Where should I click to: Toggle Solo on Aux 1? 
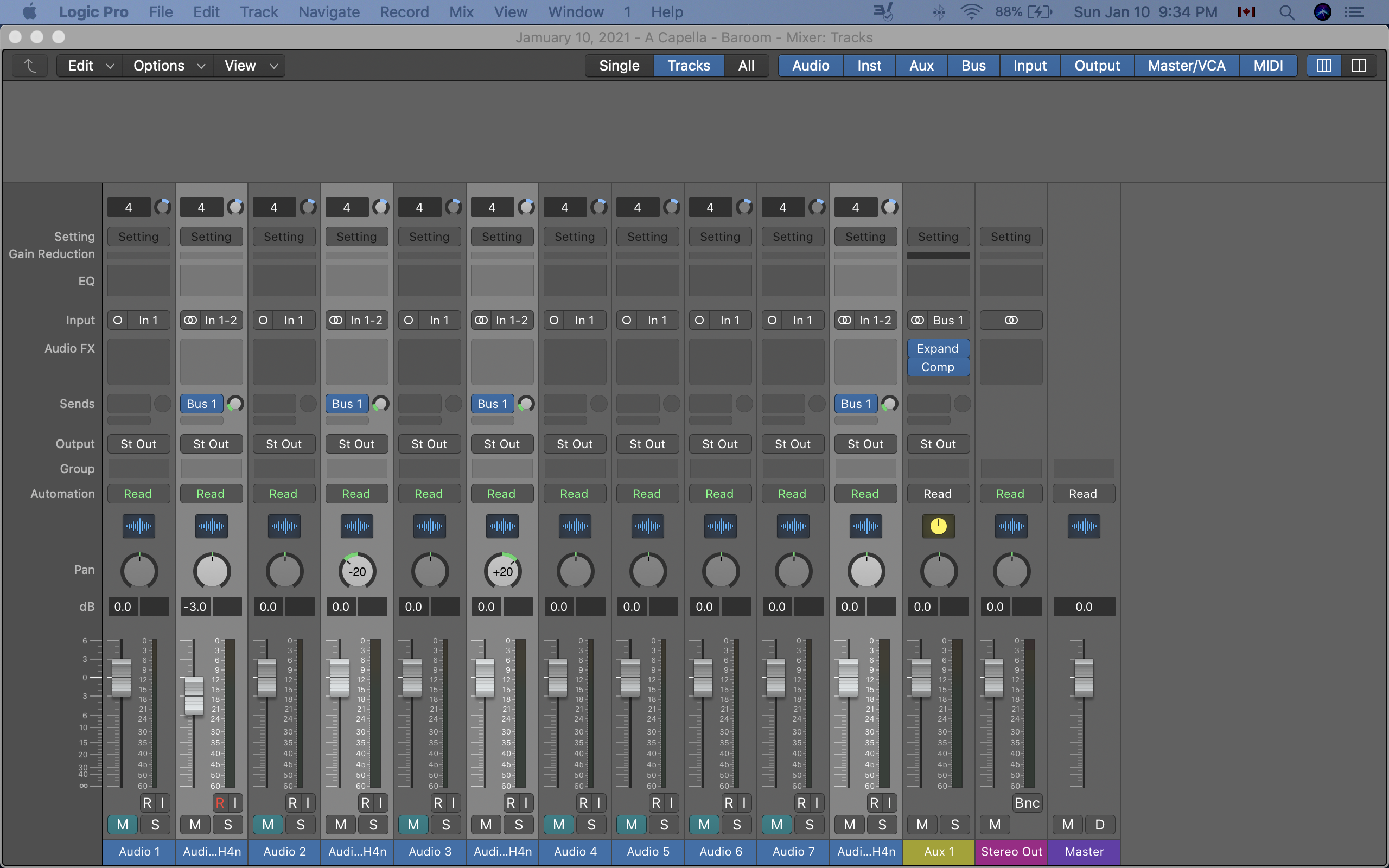tap(954, 825)
